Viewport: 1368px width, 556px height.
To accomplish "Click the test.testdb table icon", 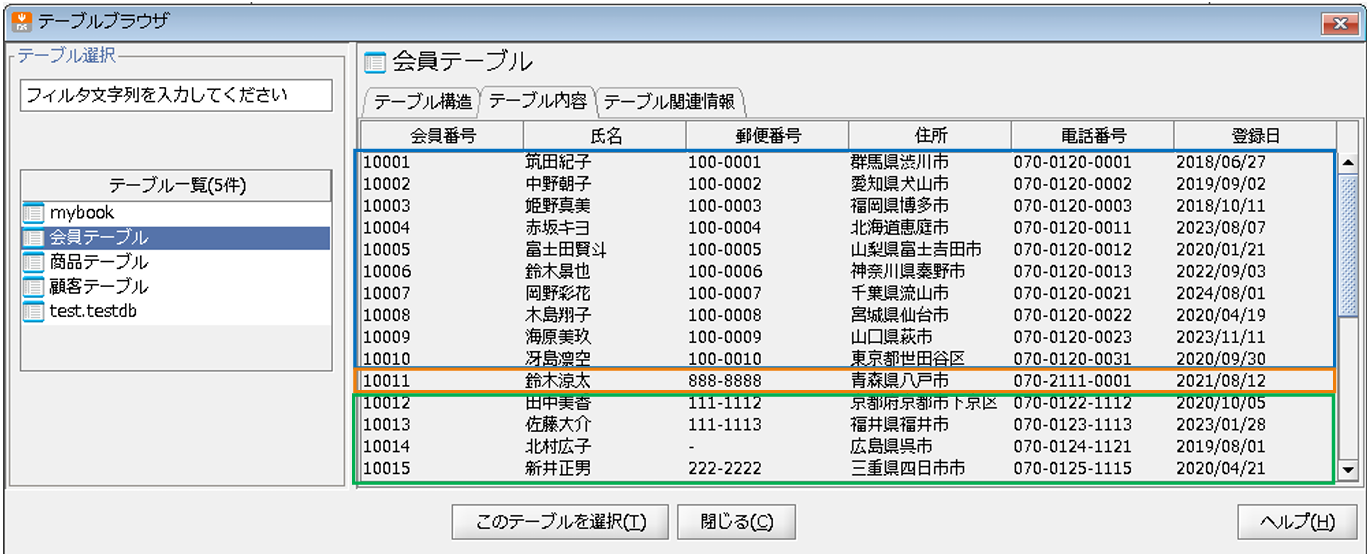I will [34, 311].
